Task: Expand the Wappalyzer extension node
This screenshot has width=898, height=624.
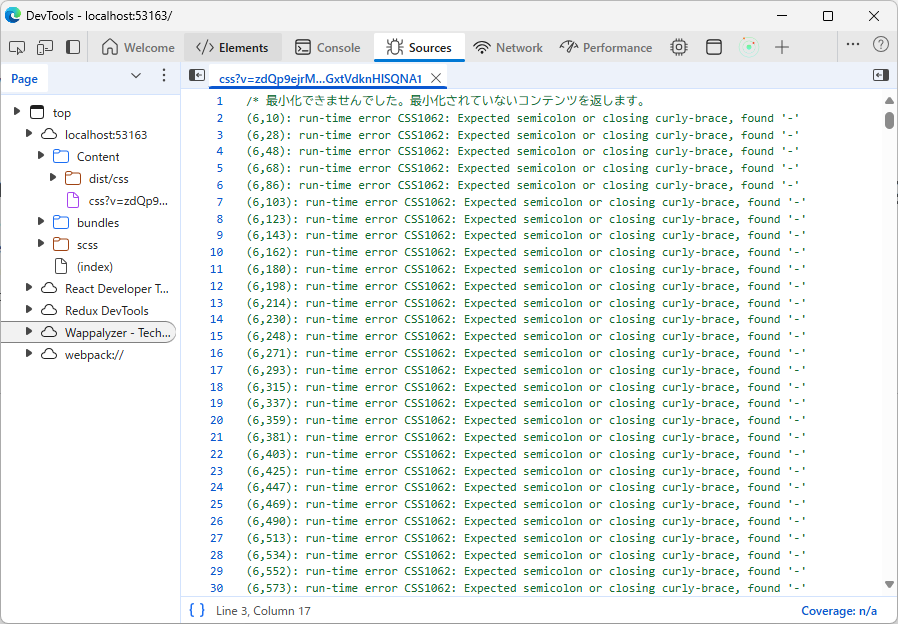Action: (30, 332)
